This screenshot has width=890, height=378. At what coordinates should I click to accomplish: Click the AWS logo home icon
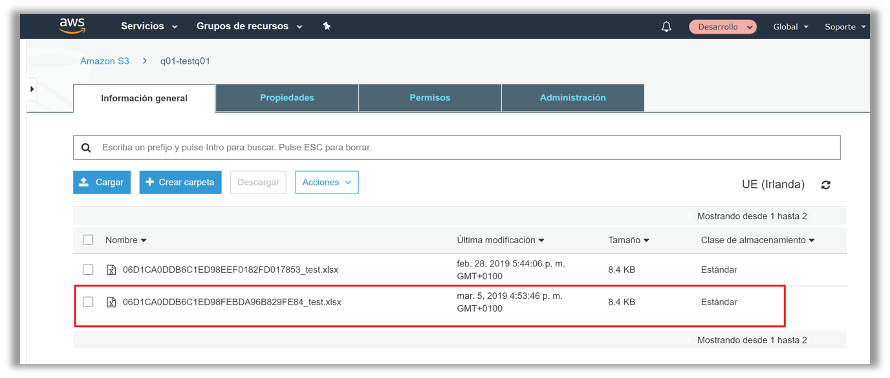[72, 26]
